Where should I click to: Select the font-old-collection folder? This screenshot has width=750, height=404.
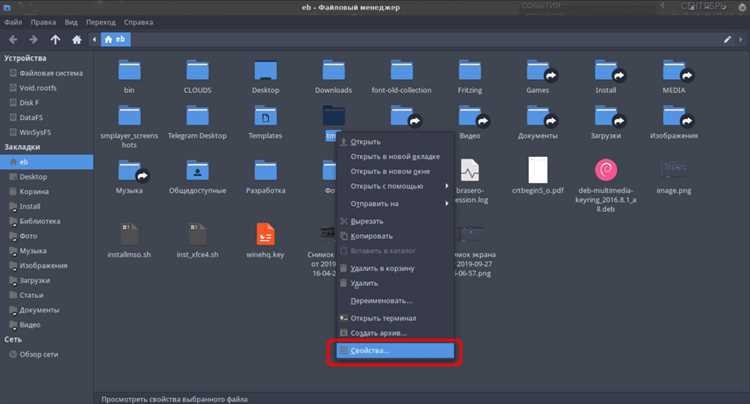[401, 76]
